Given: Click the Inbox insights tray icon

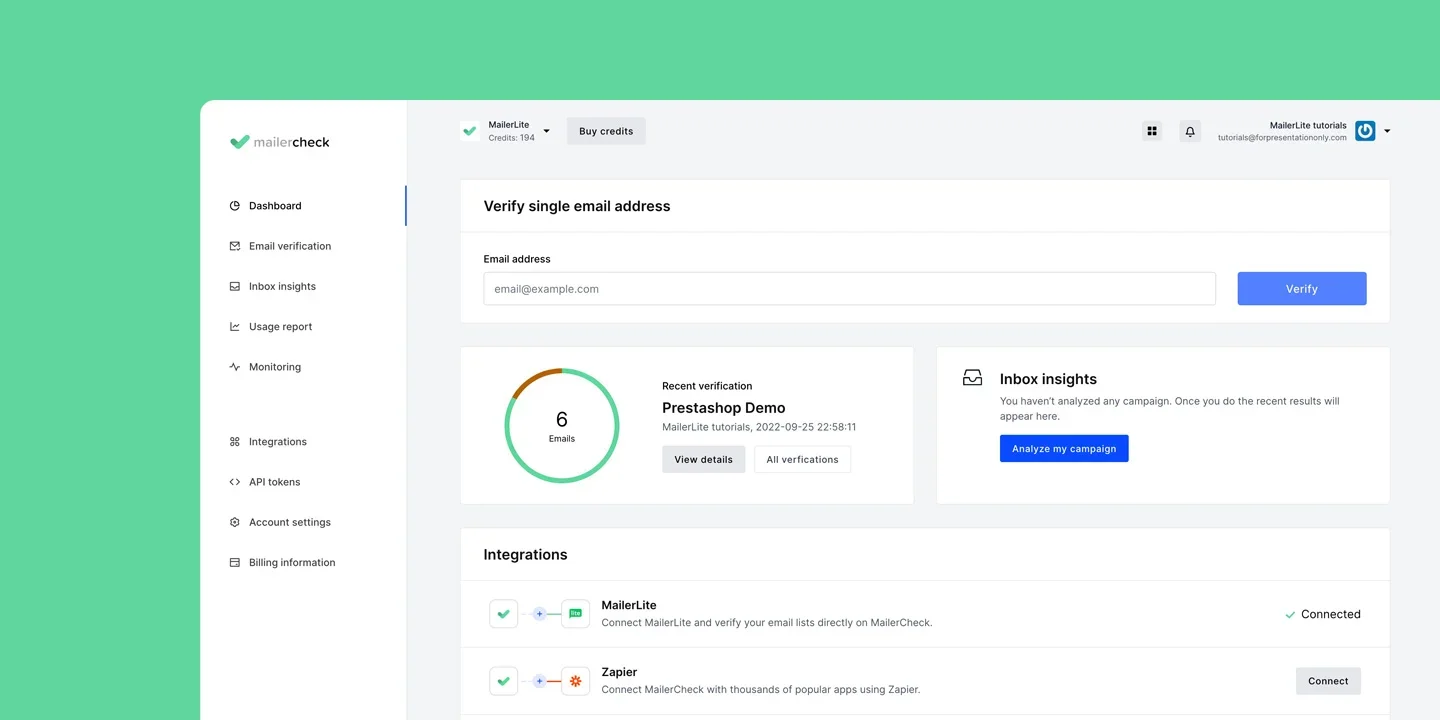Looking at the screenshot, I should pyautogui.click(x=972, y=378).
